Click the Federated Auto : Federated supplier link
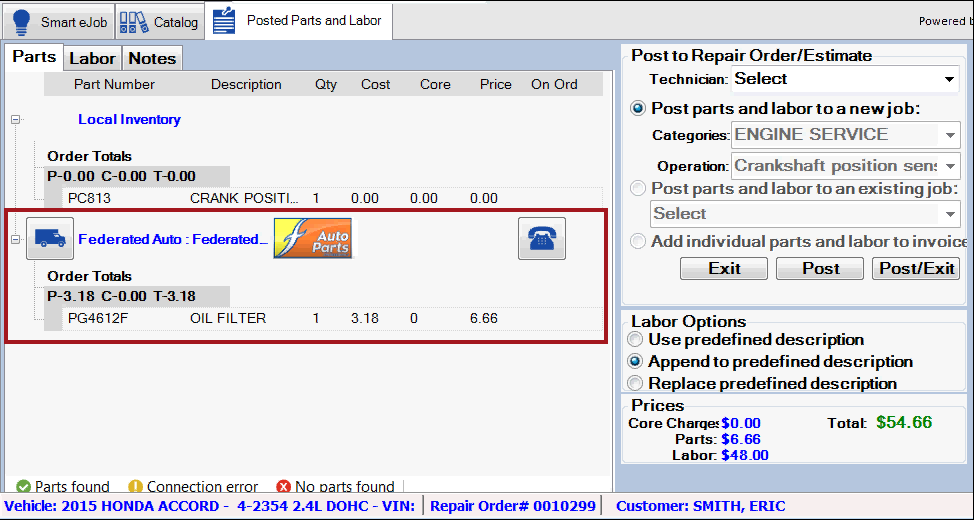Screen dimensions: 974x520 click(x=173, y=239)
